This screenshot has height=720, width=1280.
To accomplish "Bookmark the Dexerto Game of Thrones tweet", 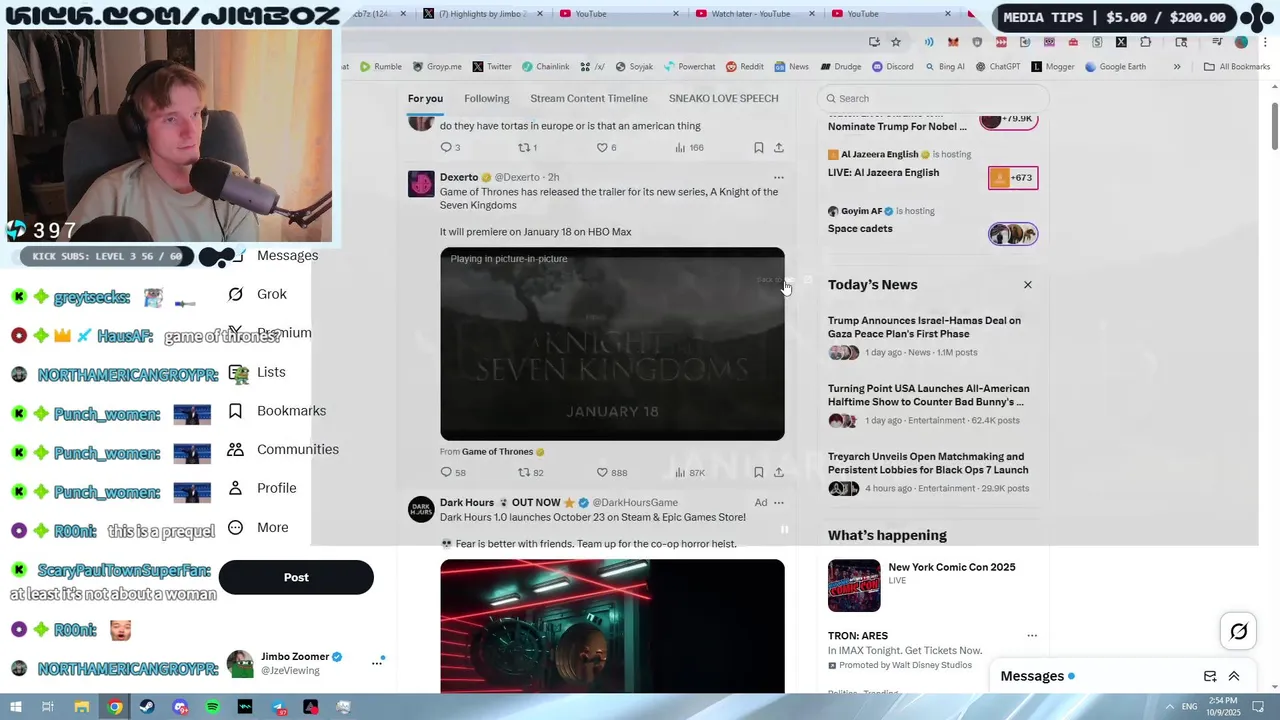I will [x=759, y=472].
